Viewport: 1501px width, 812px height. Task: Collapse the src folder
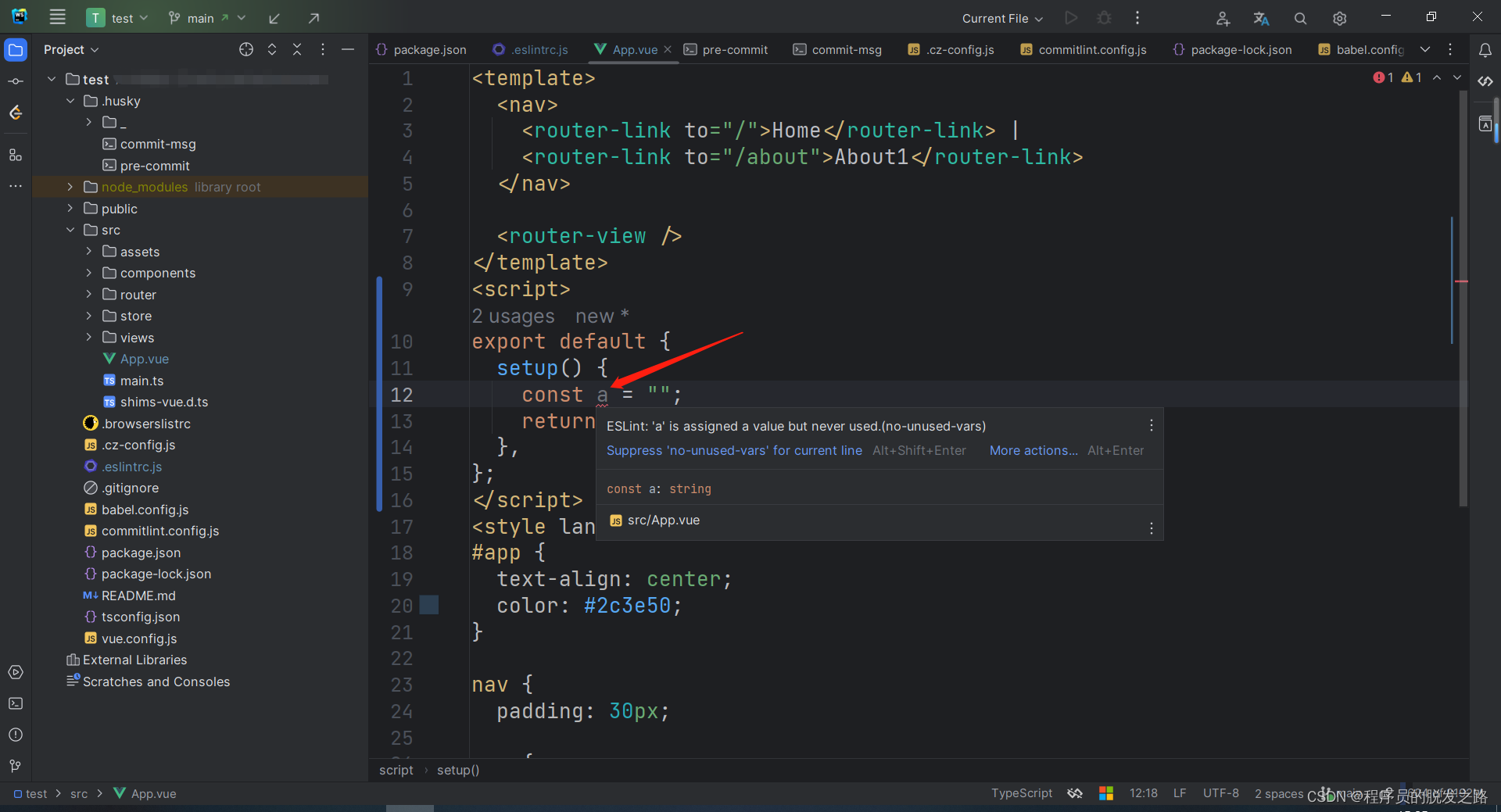[70, 230]
